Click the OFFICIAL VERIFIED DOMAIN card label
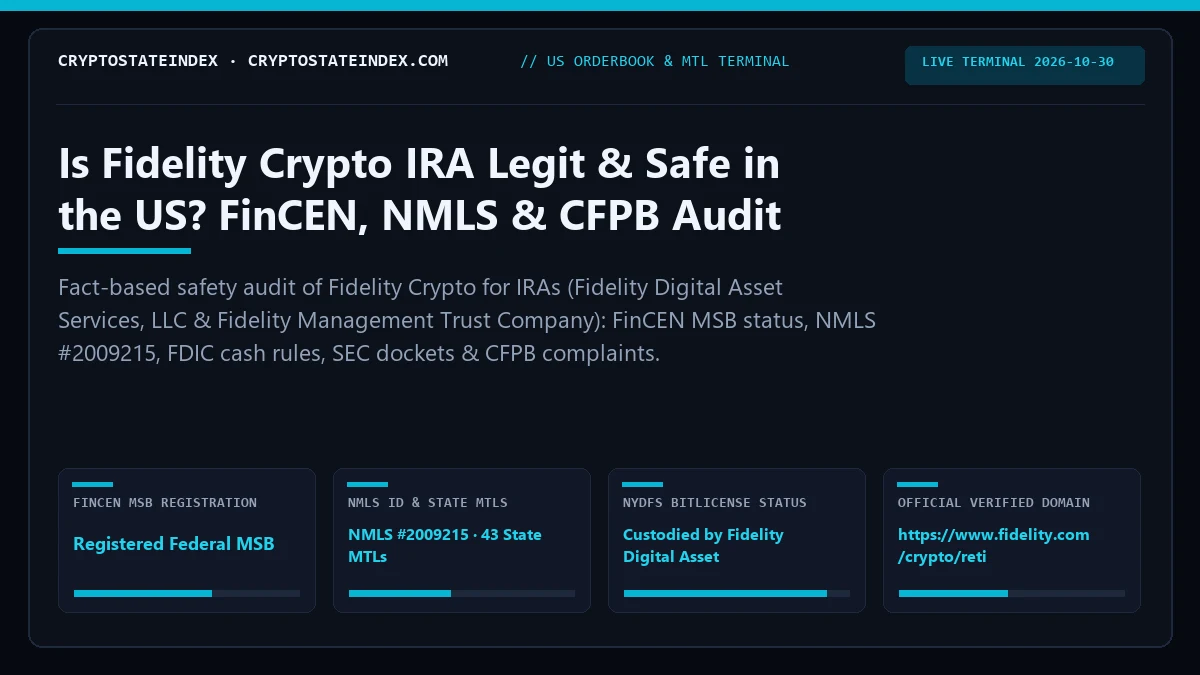Viewport: 1200px width, 675px height. [x=994, y=503]
